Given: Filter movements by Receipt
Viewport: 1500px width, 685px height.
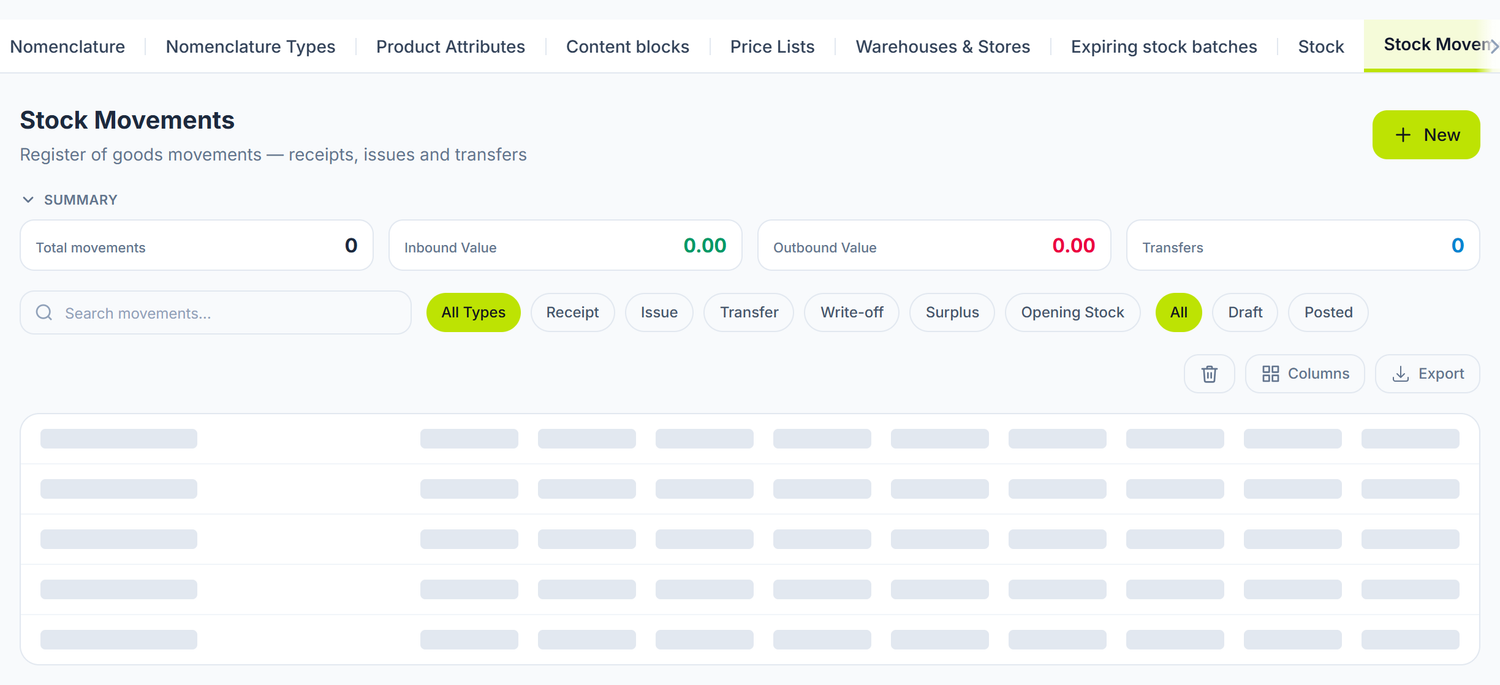Looking at the screenshot, I should click(x=573, y=313).
